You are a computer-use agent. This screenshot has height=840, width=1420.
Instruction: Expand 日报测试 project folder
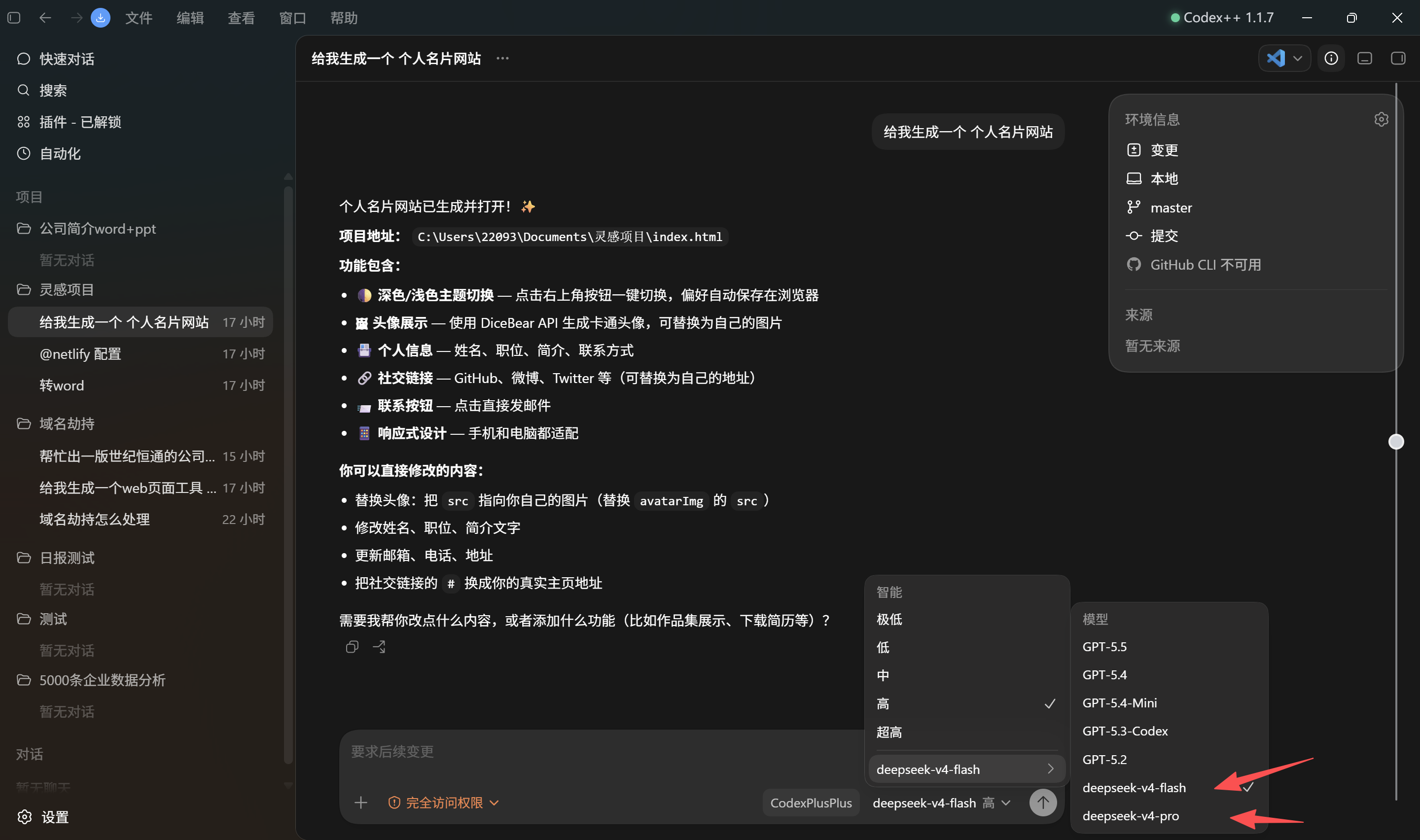tap(141, 558)
